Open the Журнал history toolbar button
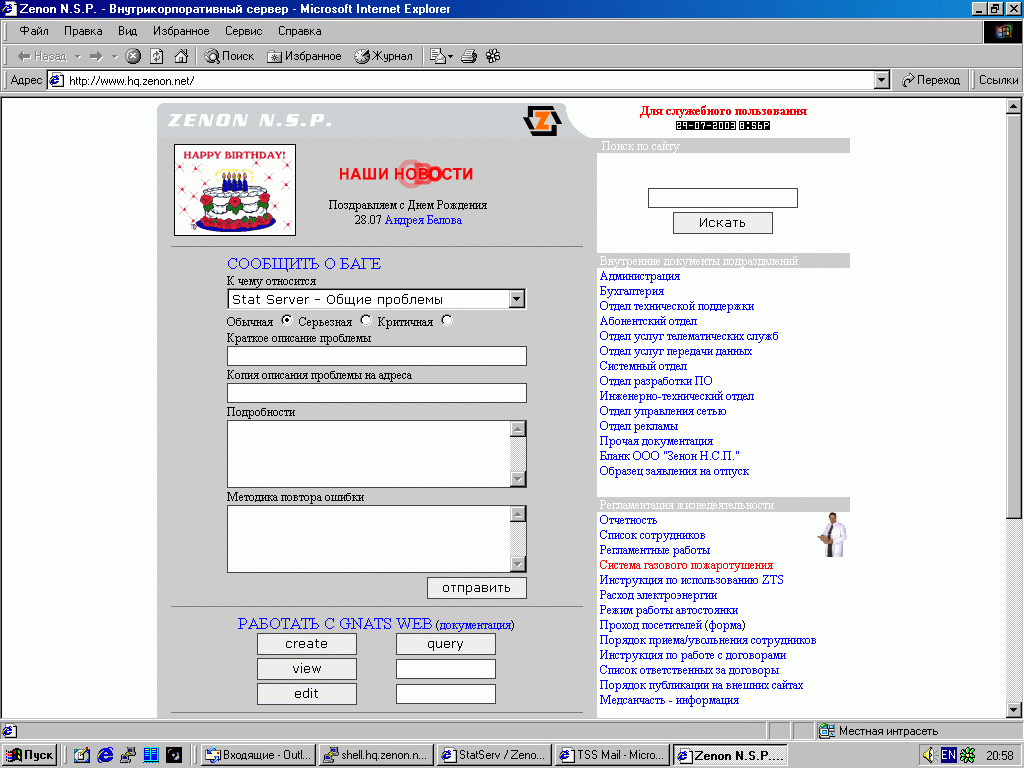 (383, 56)
